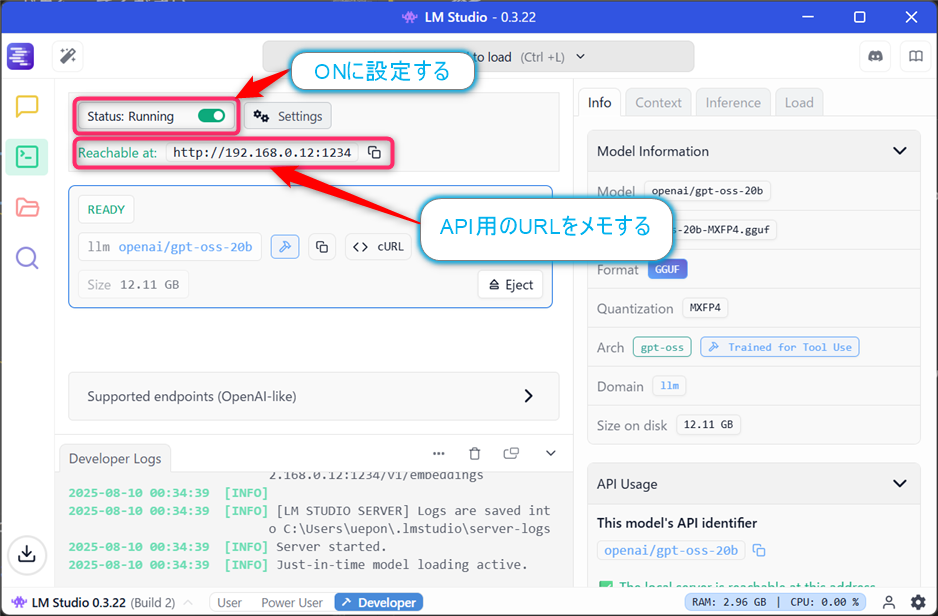This screenshot has width=938, height=616.
Task: Click the MXFP4 quantization value
Action: click(x=705, y=308)
